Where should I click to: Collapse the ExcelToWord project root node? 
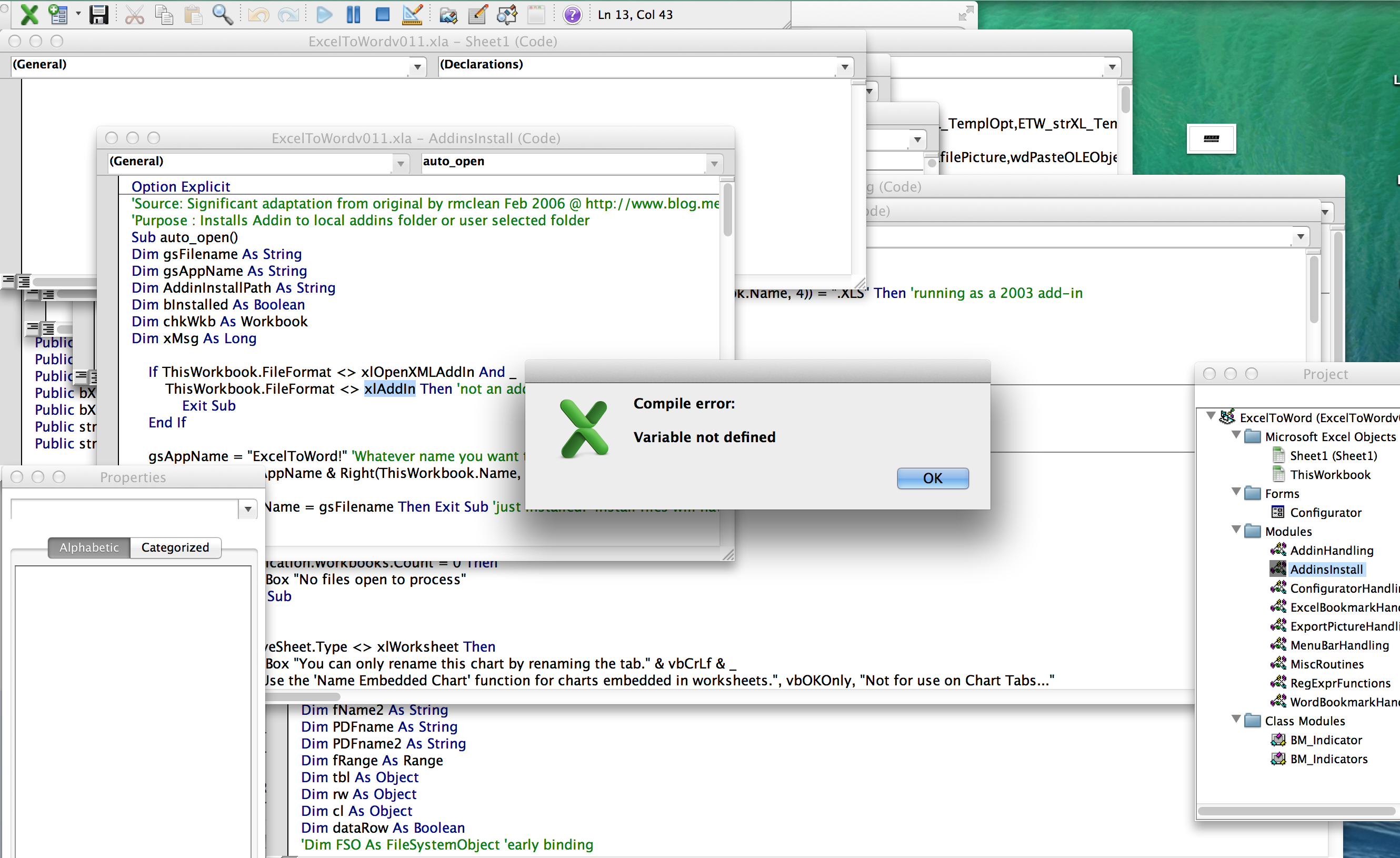click(1211, 416)
